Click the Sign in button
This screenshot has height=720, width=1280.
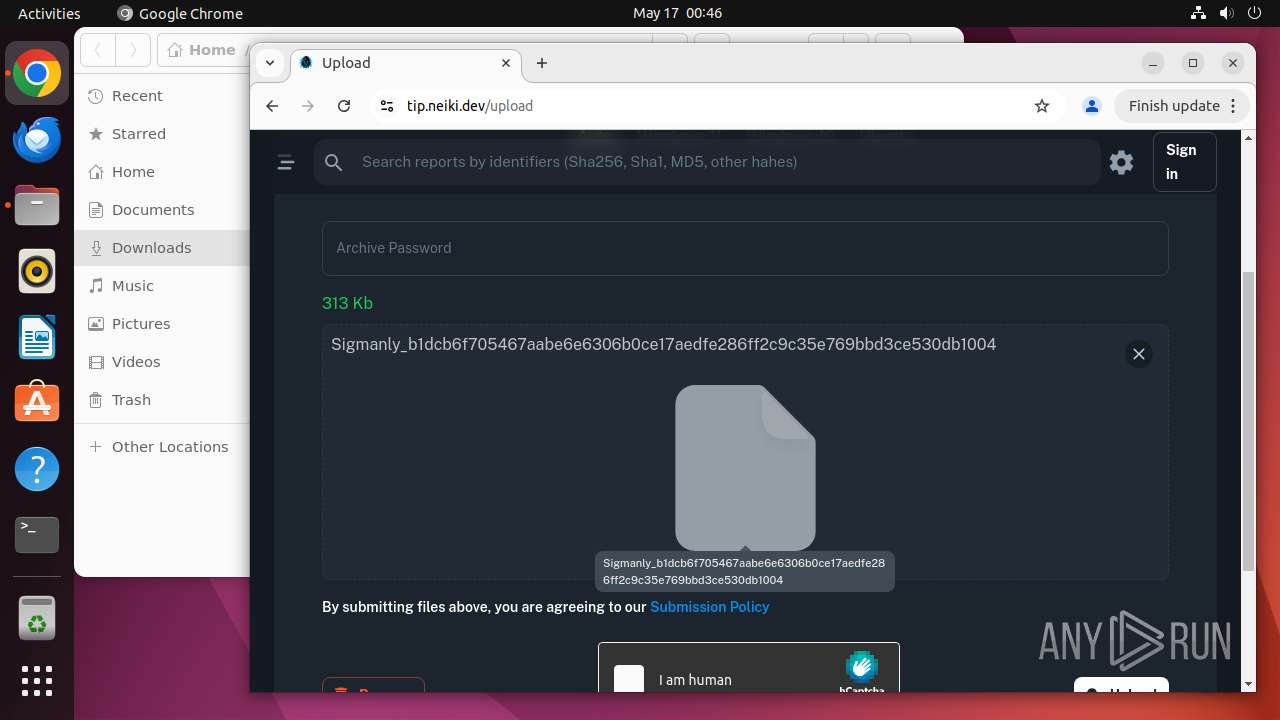tap(1184, 162)
